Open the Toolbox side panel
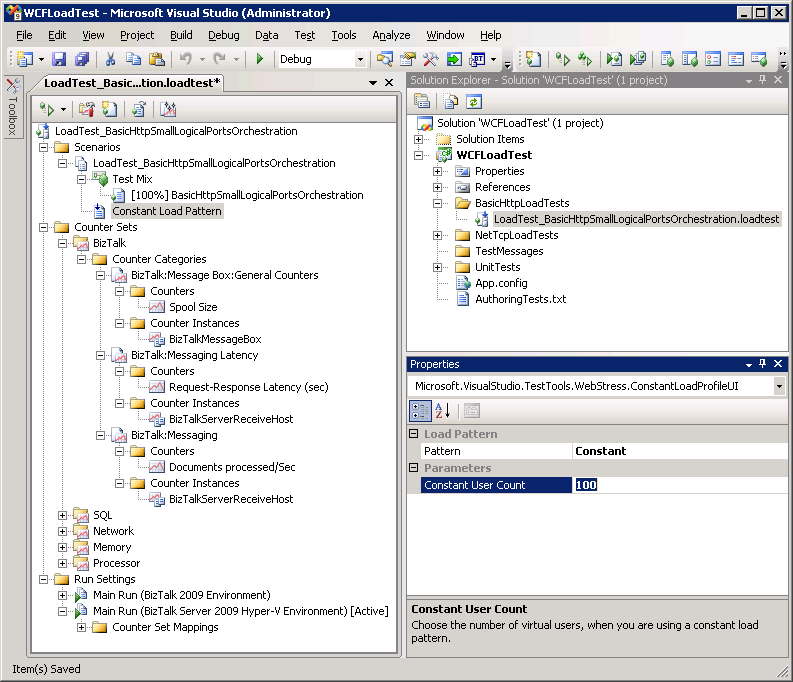Viewport: 793px width, 682px height. pos(12,106)
